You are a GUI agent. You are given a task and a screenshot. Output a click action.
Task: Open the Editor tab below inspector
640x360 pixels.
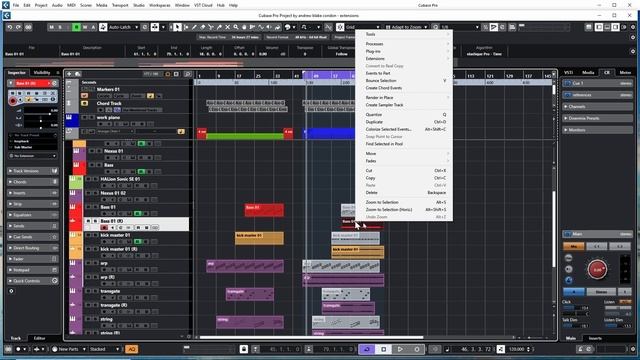[39, 338]
